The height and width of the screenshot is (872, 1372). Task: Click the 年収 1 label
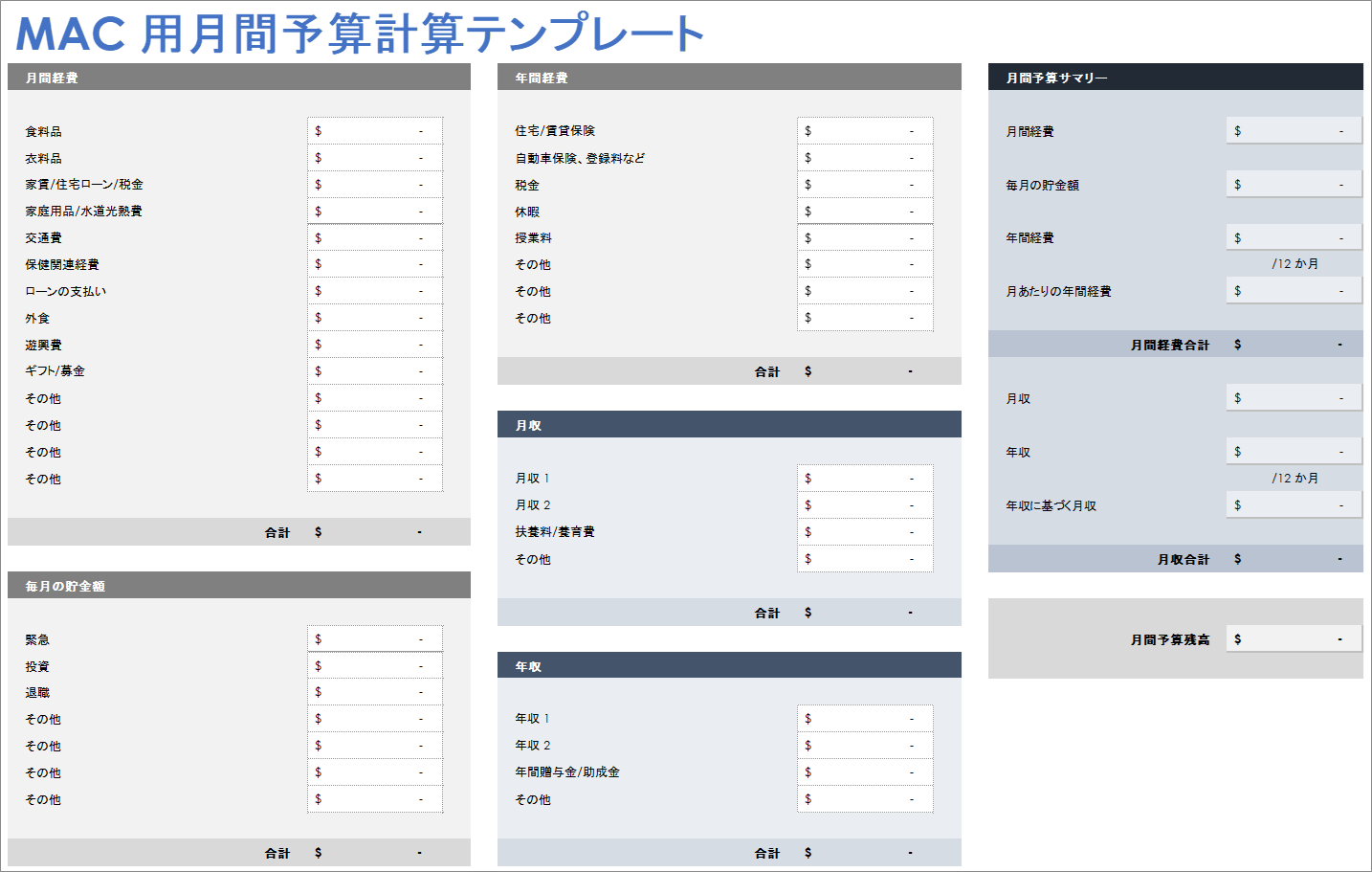coord(532,719)
